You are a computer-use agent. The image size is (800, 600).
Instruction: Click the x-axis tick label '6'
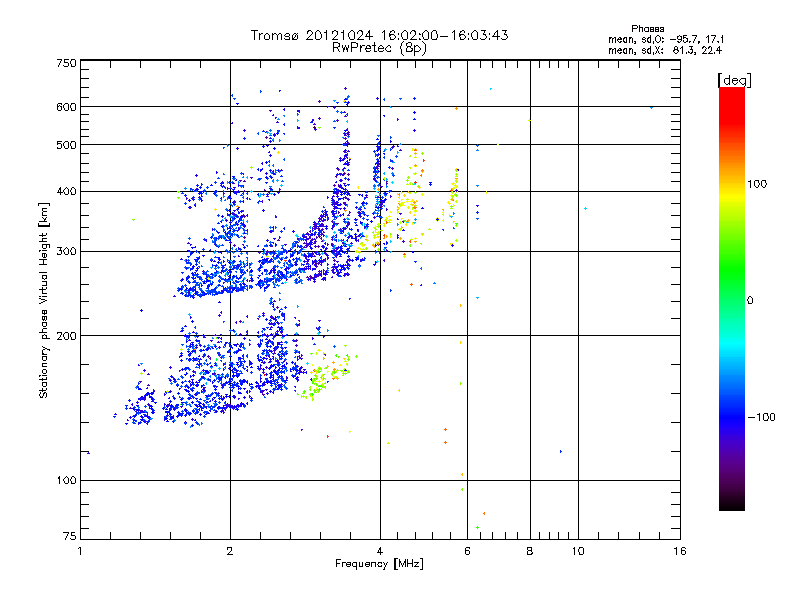(x=467, y=551)
